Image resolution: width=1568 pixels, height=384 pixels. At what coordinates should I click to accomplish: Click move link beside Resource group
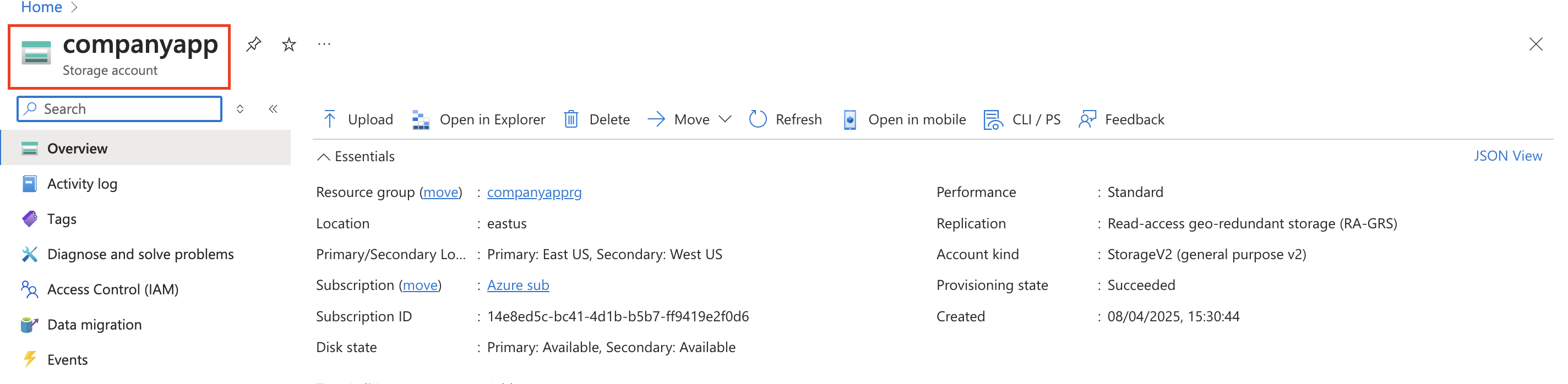point(440,193)
